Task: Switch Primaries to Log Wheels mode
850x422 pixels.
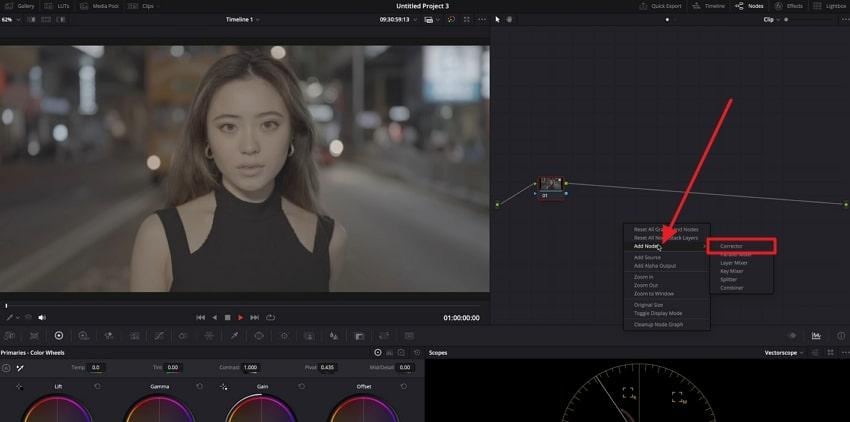Action: pos(401,353)
